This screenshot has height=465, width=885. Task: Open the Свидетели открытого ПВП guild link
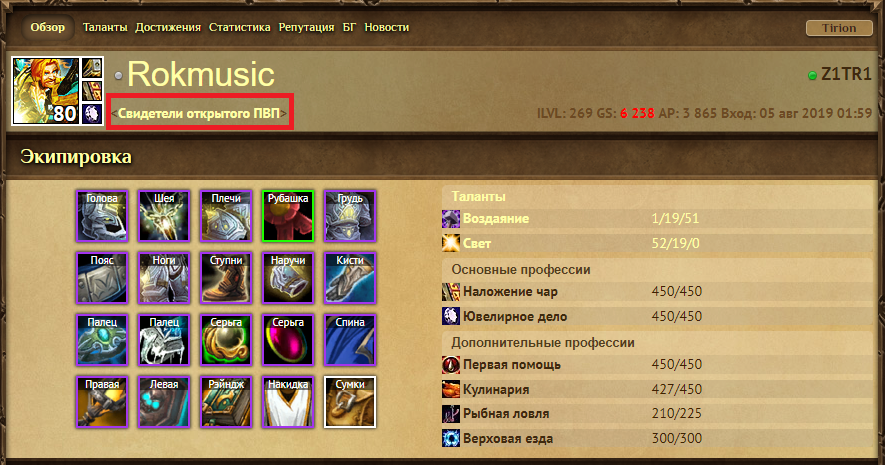pos(199,113)
